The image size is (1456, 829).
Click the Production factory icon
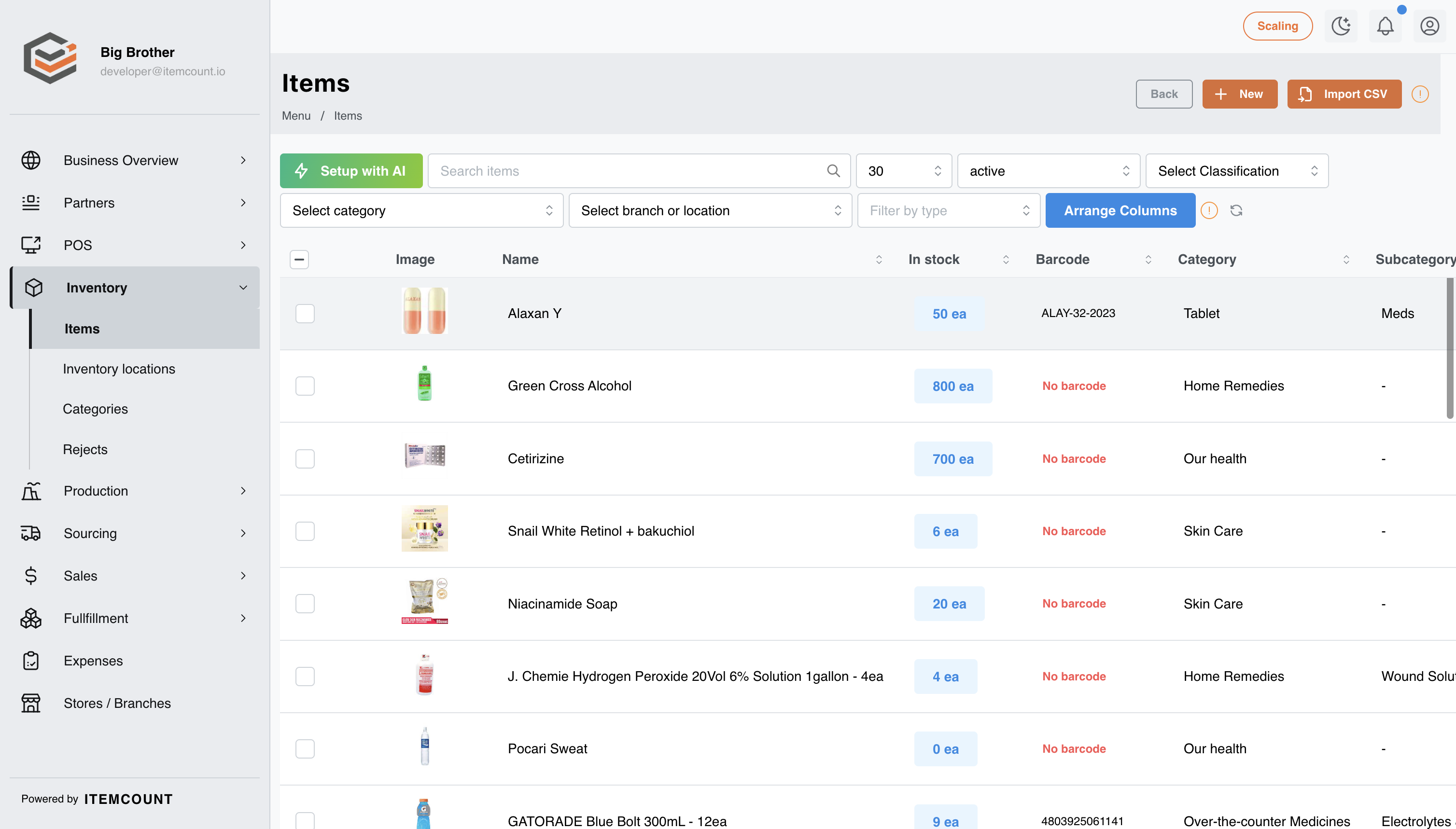[x=31, y=491]
